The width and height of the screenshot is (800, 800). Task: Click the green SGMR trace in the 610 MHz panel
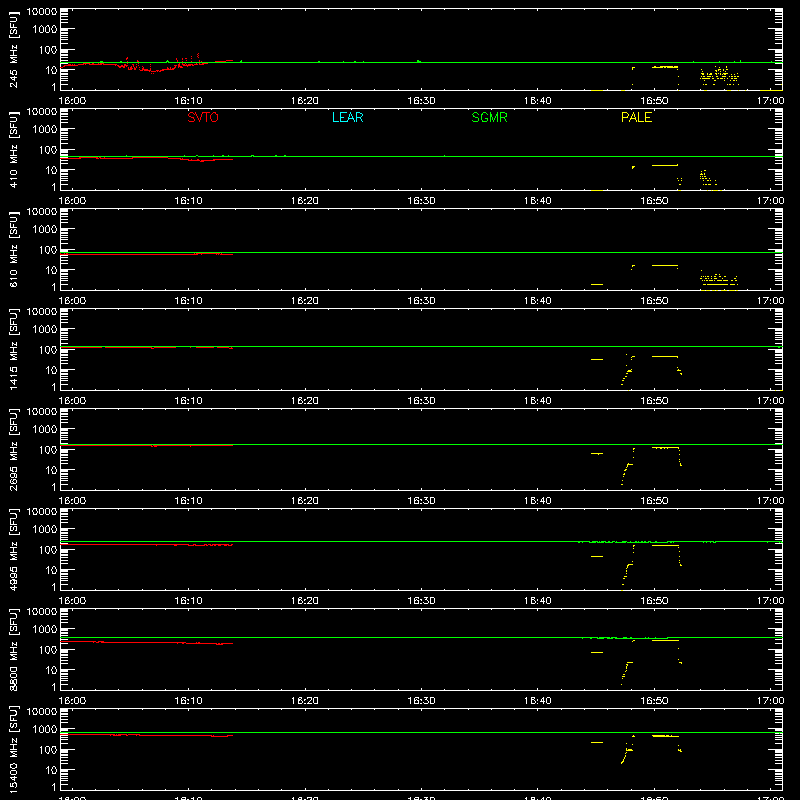click(421, 252)
